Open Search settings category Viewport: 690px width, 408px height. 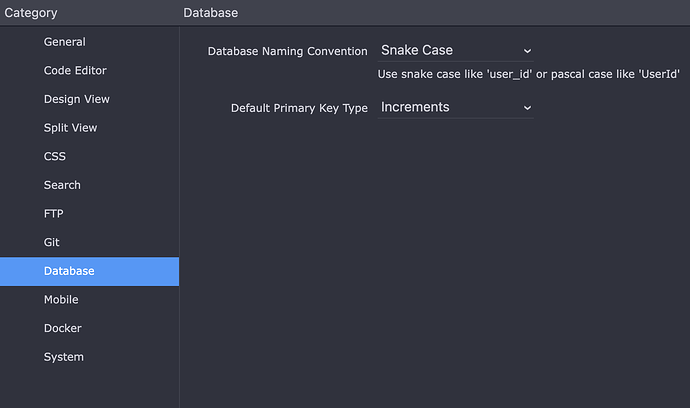click(89, 185)
